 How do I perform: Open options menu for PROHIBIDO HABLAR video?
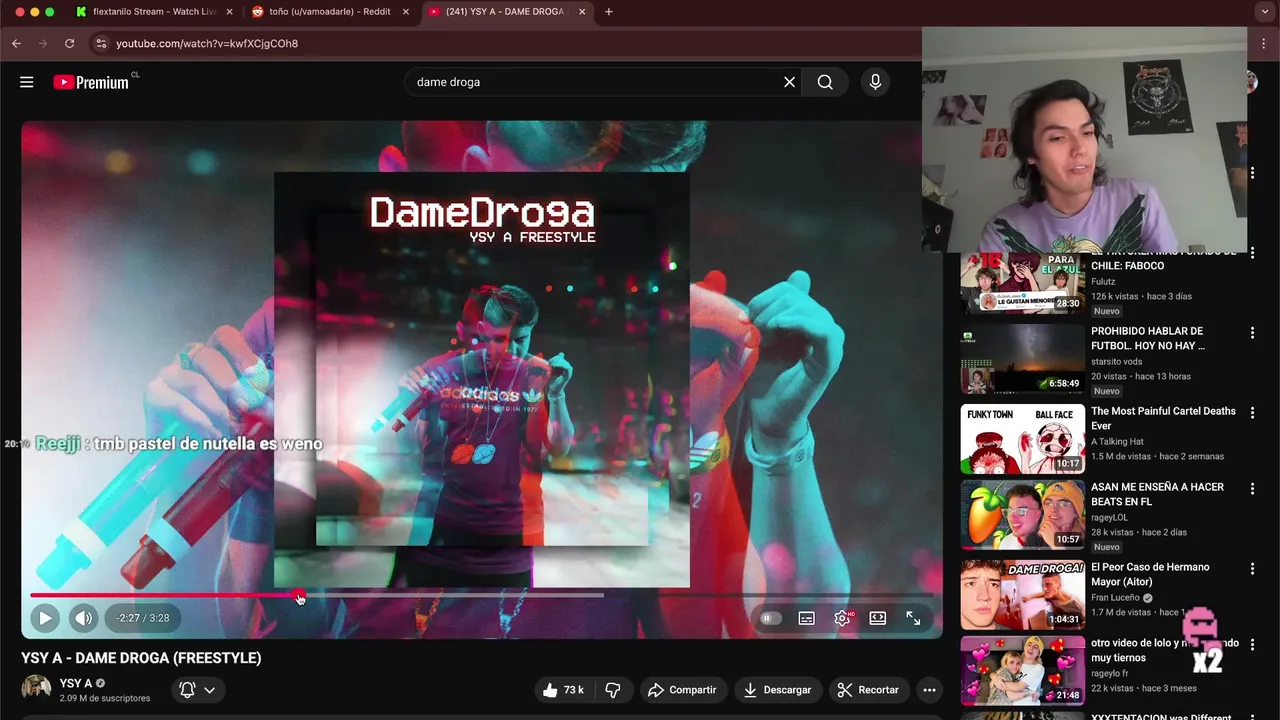(x=1252, y=333)
